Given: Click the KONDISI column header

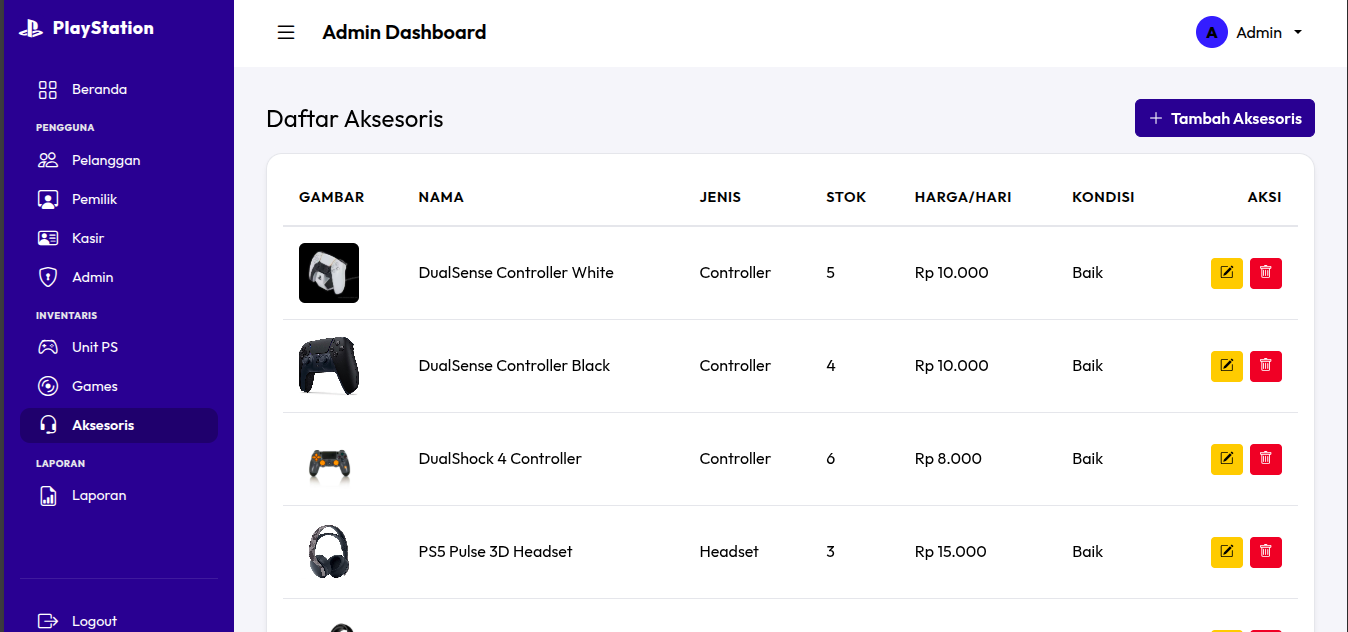Looking at the screenshot, I should point(1103,197).
